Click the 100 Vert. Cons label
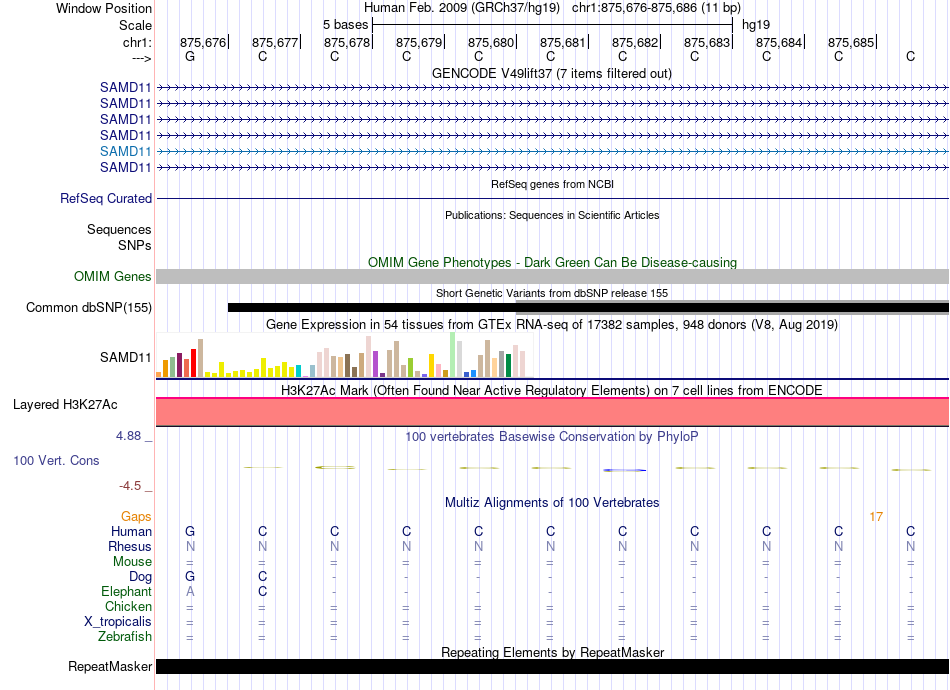This screenshot has width=950, height=690. point(56,460)
